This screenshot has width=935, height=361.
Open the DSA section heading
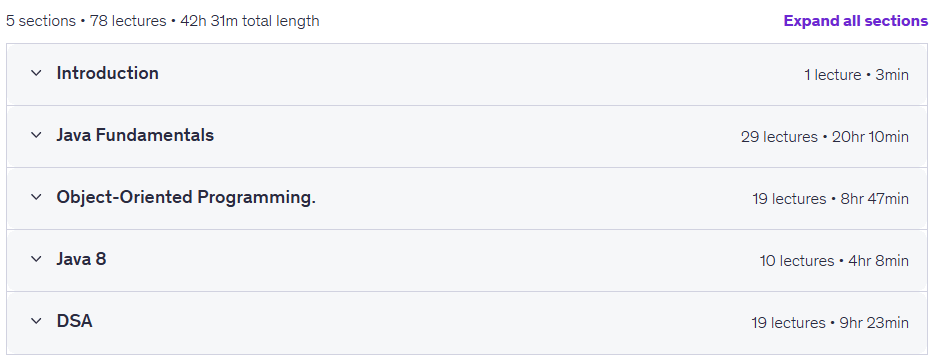pos(75,321)
